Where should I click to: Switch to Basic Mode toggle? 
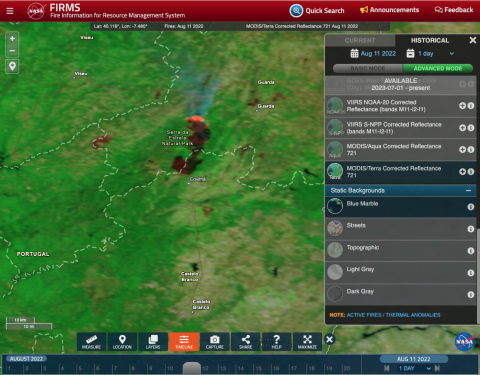pos(368,68)
